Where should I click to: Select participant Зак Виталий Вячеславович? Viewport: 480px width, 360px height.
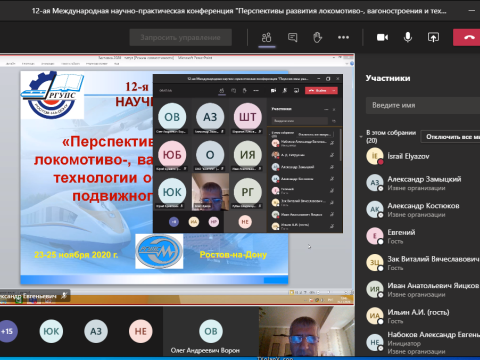pos(423,263)
